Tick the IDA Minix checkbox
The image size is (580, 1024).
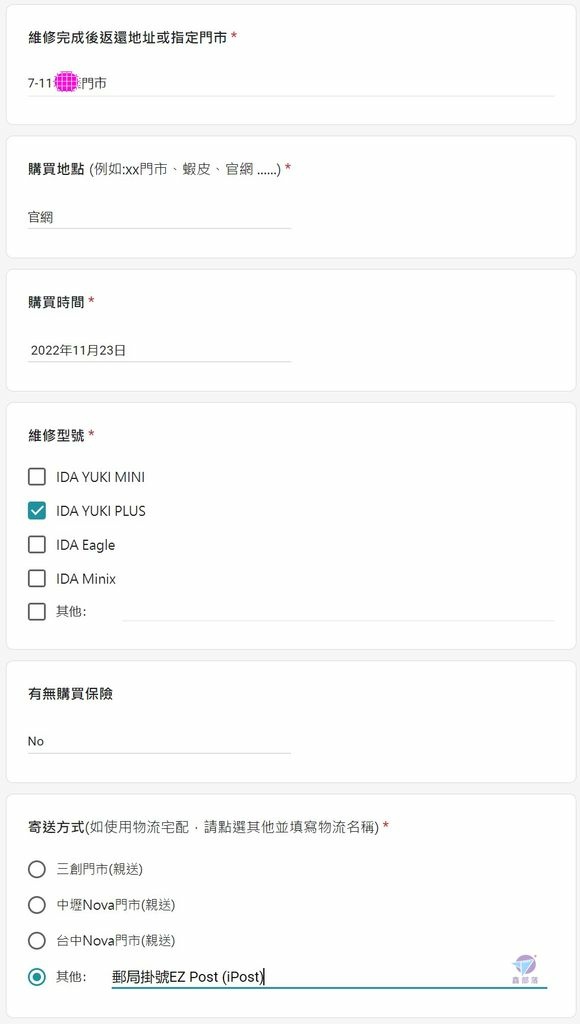point(37,579)
